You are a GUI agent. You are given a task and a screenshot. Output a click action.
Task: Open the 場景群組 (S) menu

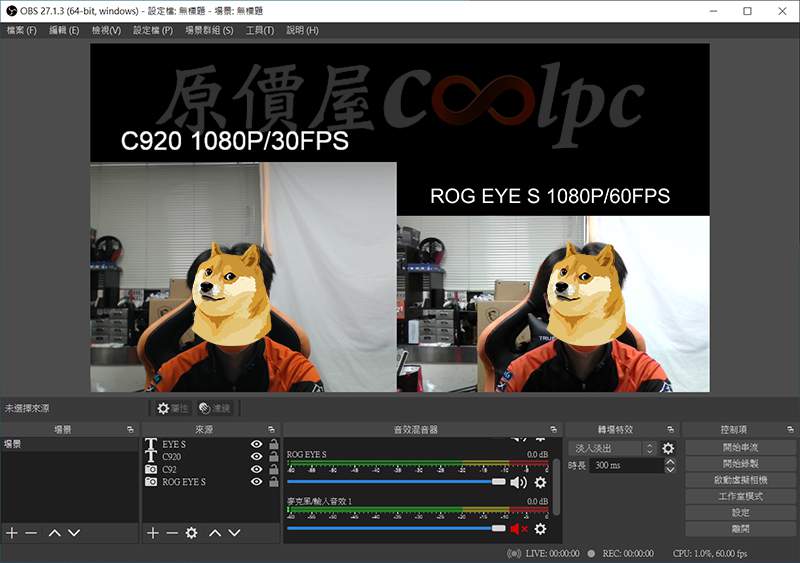[x=209, y=30]
